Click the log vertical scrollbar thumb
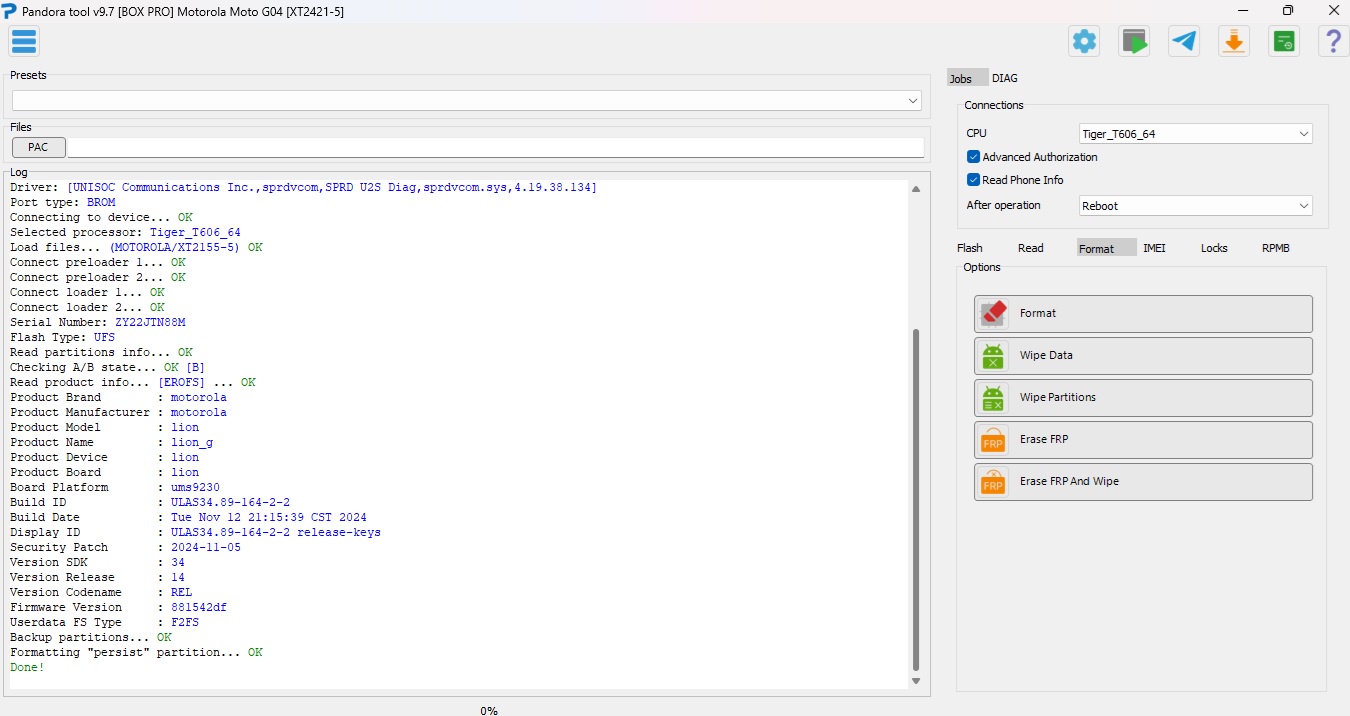 (x=916, y=500)
